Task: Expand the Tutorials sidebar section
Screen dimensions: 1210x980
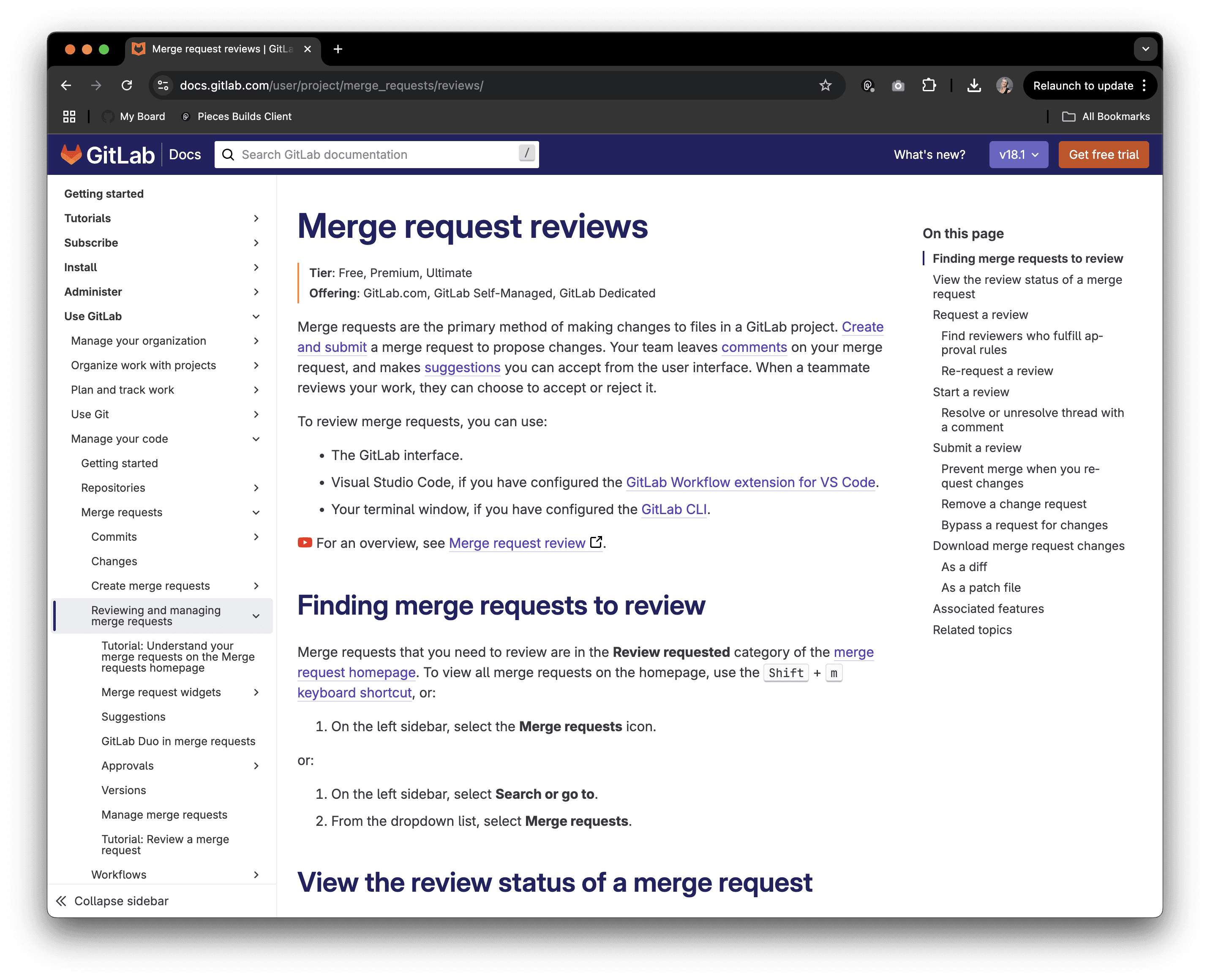Action: (256, 218)
